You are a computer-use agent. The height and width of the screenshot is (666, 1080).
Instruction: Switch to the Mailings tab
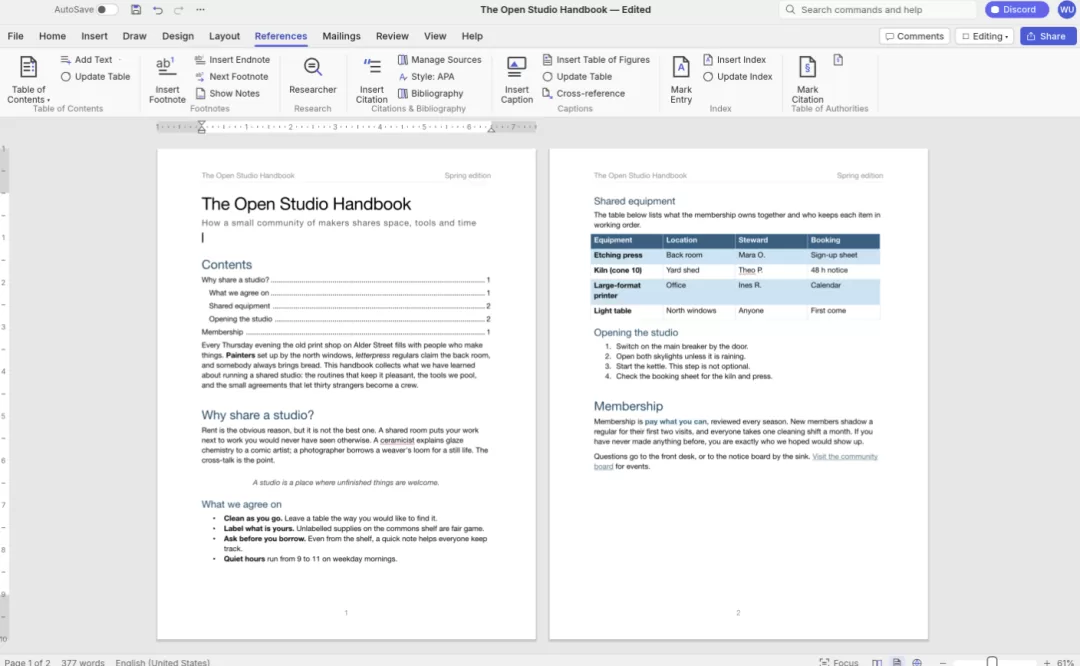tap(341, 36)
